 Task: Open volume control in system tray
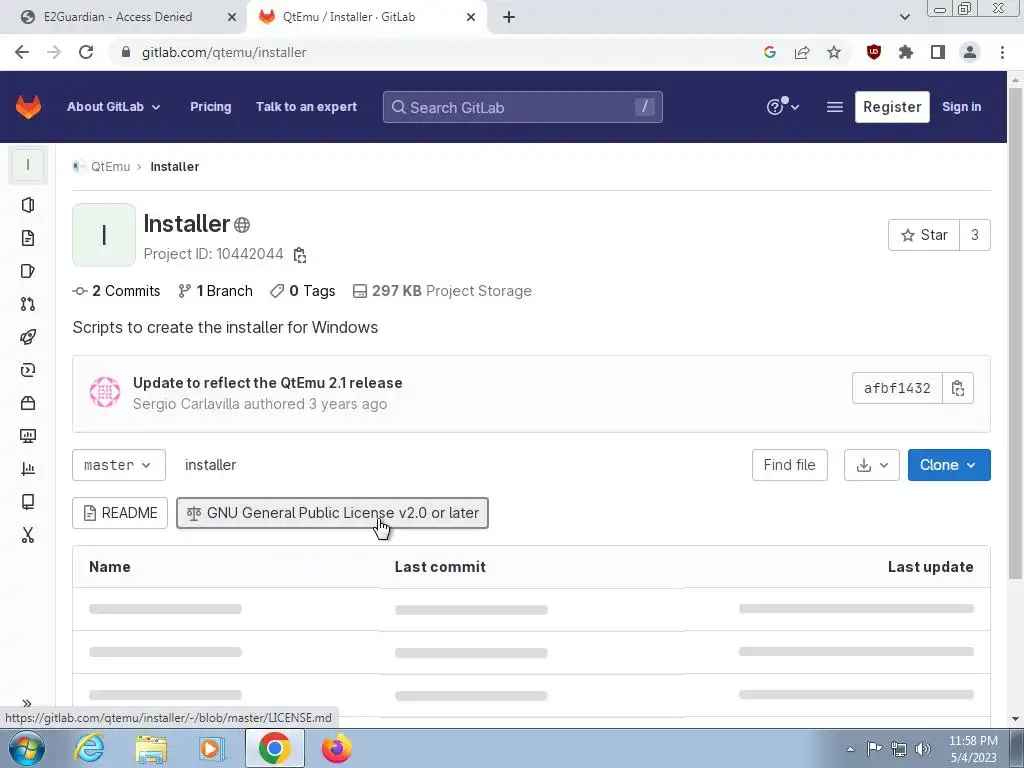pyautogui.click(x=923, y=749)
